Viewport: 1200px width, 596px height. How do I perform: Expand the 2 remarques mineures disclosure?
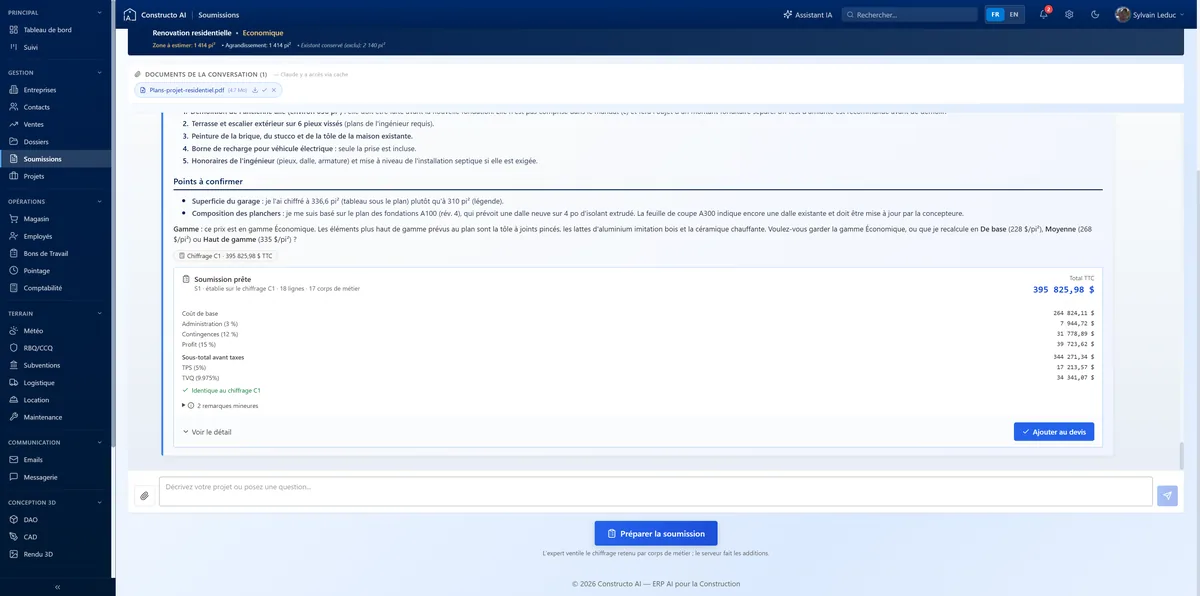coord(220,405)
